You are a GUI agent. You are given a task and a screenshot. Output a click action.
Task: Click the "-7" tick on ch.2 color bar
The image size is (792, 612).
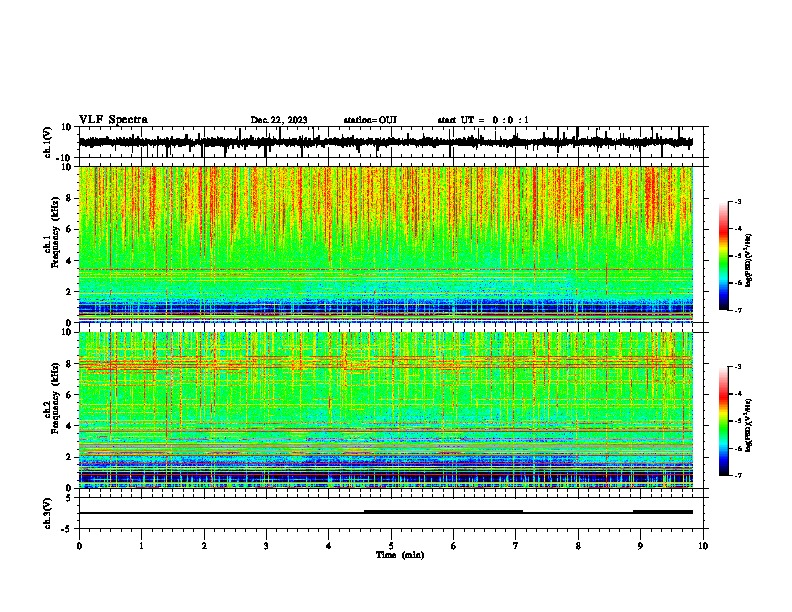click(x=738, y=475)
